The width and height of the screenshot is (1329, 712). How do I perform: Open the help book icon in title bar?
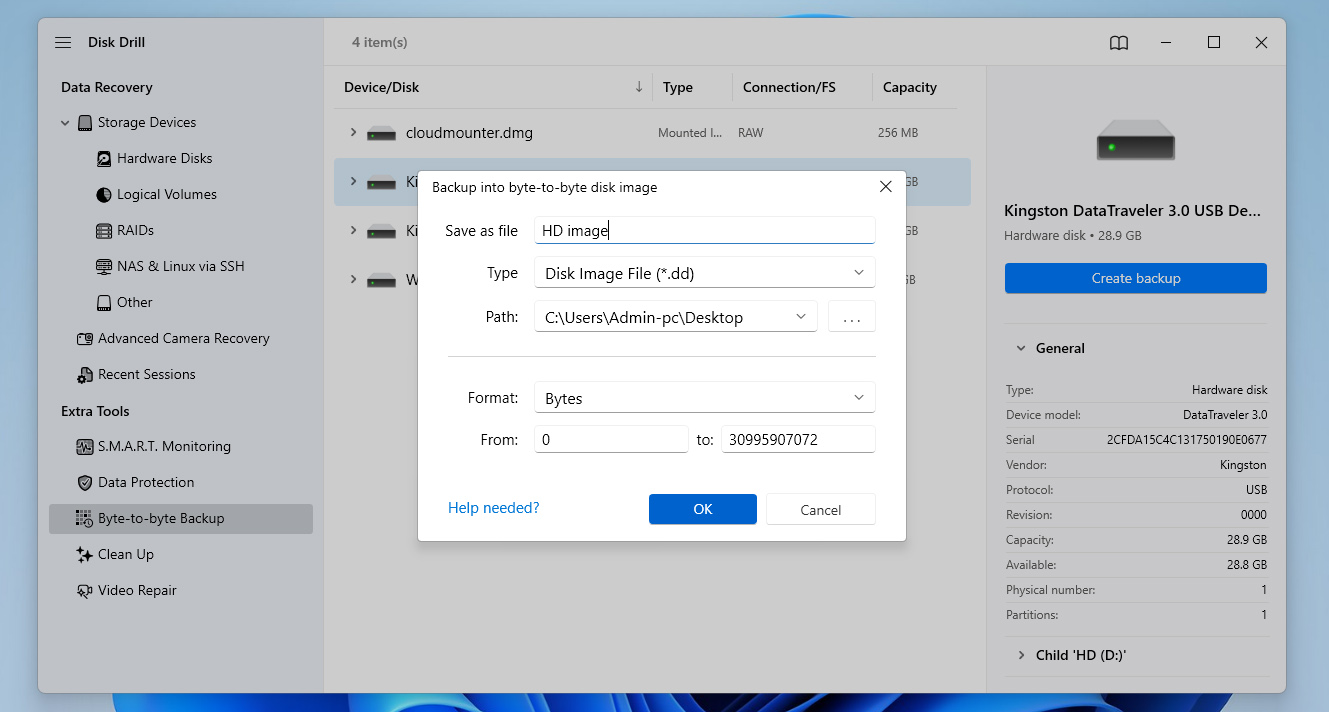tap(1119, 43)
